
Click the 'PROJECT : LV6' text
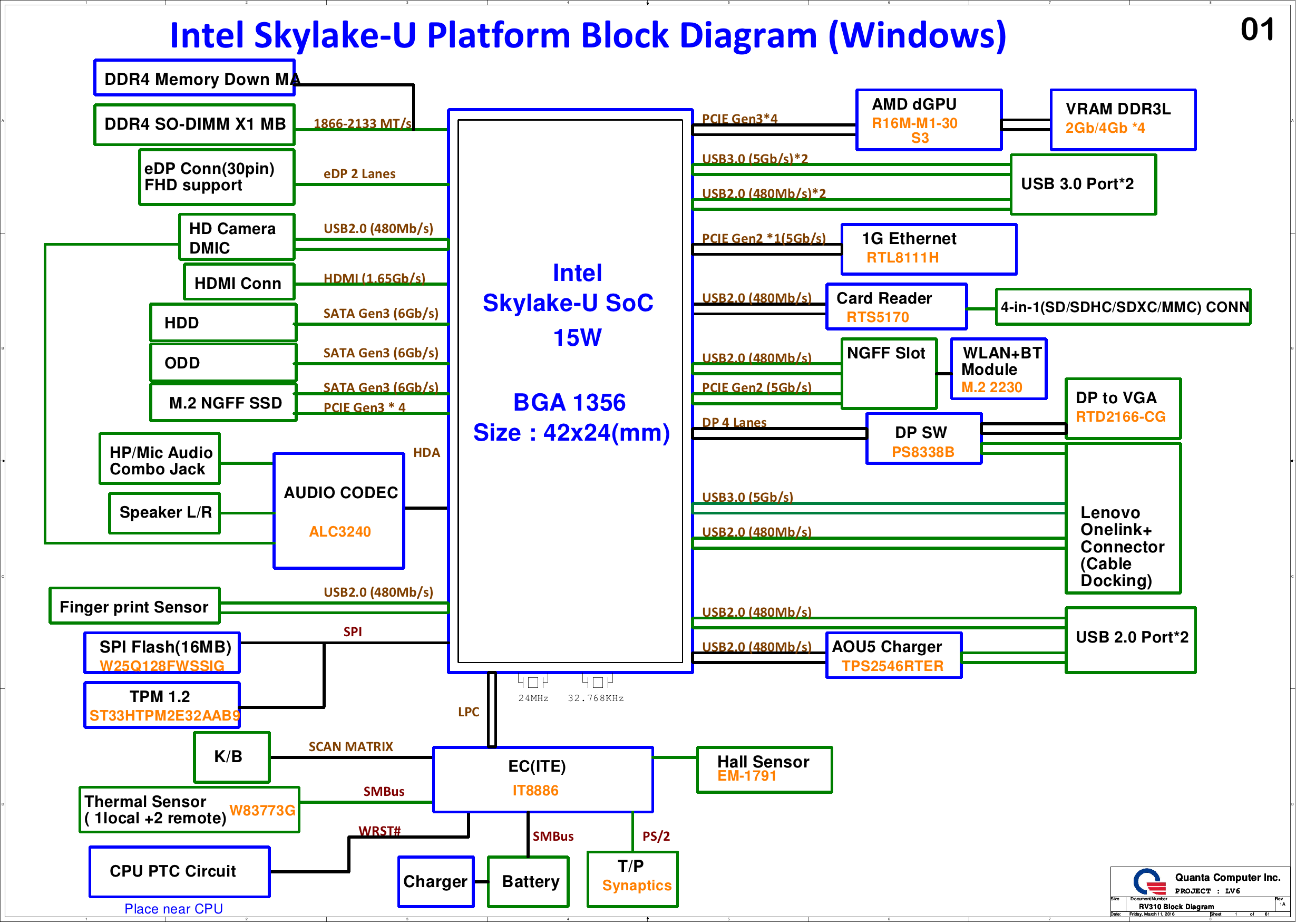point(1208,891)
